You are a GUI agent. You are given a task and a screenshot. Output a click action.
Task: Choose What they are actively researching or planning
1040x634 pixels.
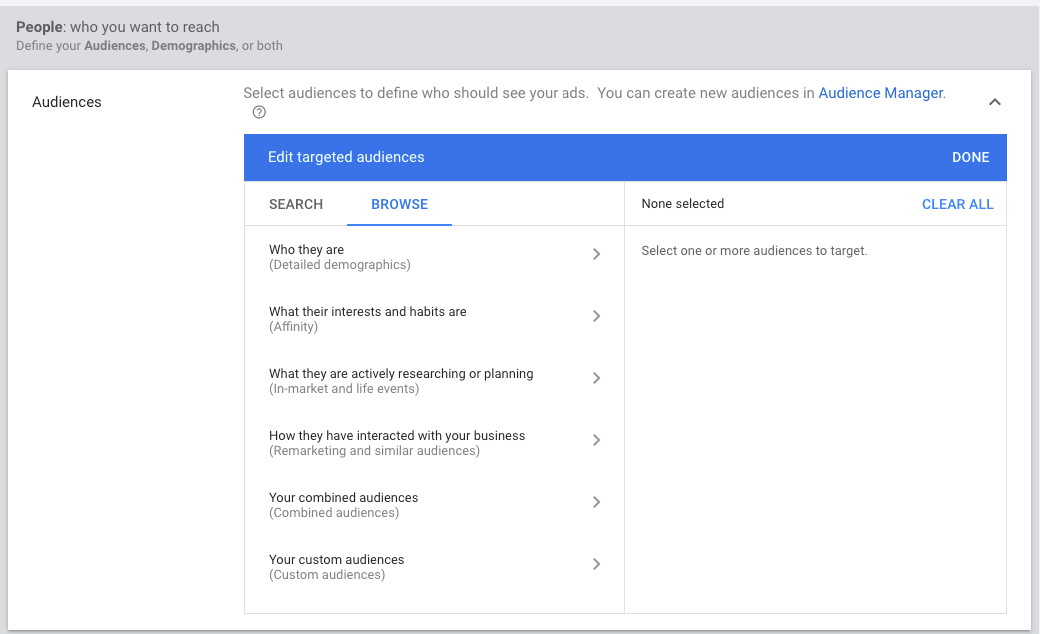click(401, 374)
